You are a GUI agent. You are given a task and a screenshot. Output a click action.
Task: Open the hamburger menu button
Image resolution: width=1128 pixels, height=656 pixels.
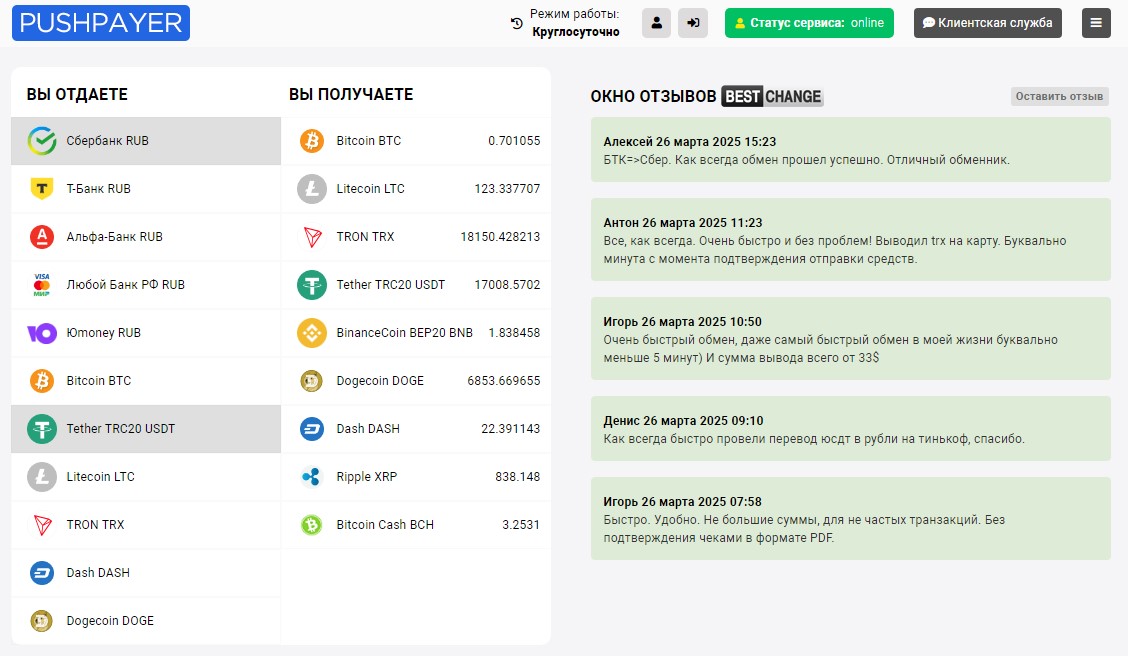click(x=1096, y=23)
